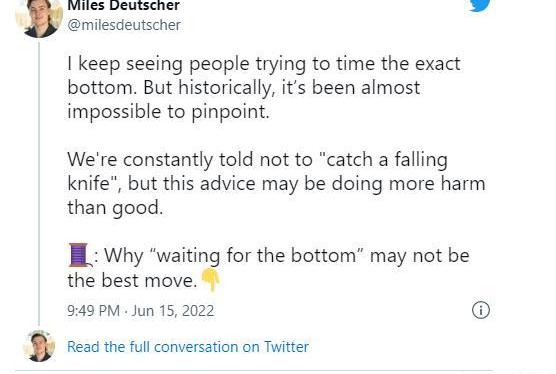This screenshot has height=374, width=556.
Task: Click the line starting "I keep seeing people"
Action: pos(264,64)
